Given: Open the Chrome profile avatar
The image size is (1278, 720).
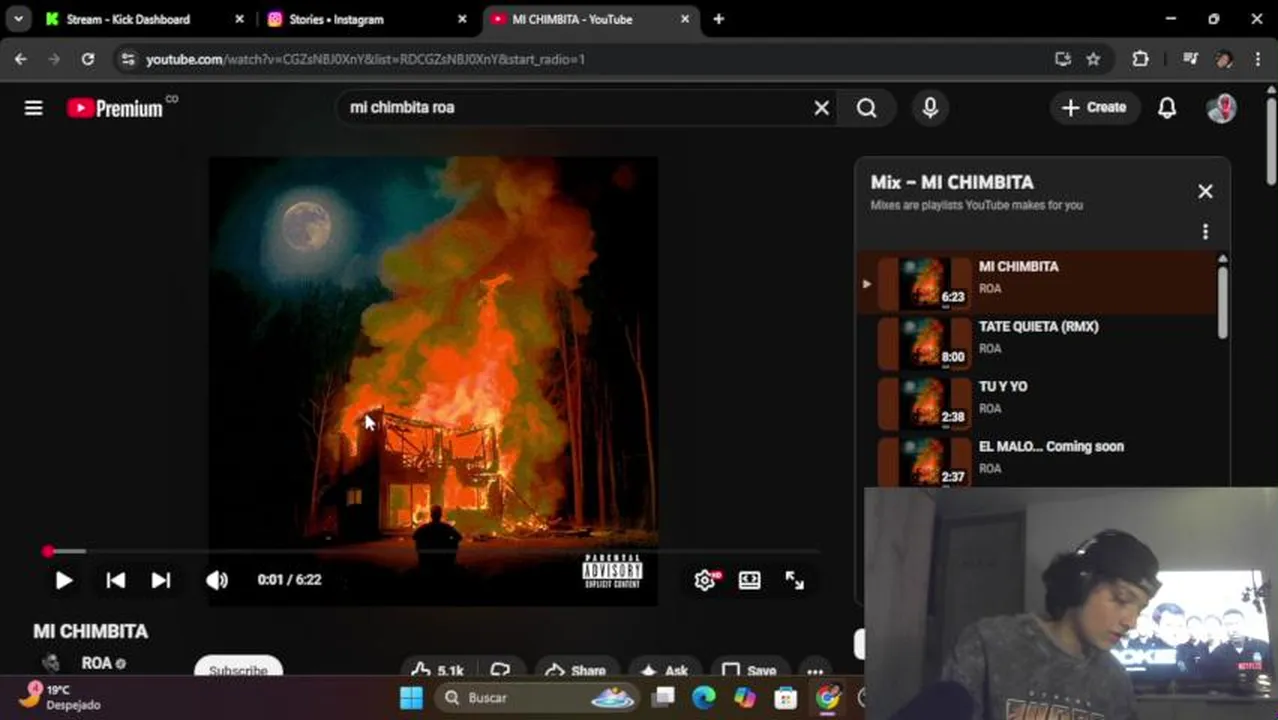Looking at the screenshot, I should pos(1224,59).
